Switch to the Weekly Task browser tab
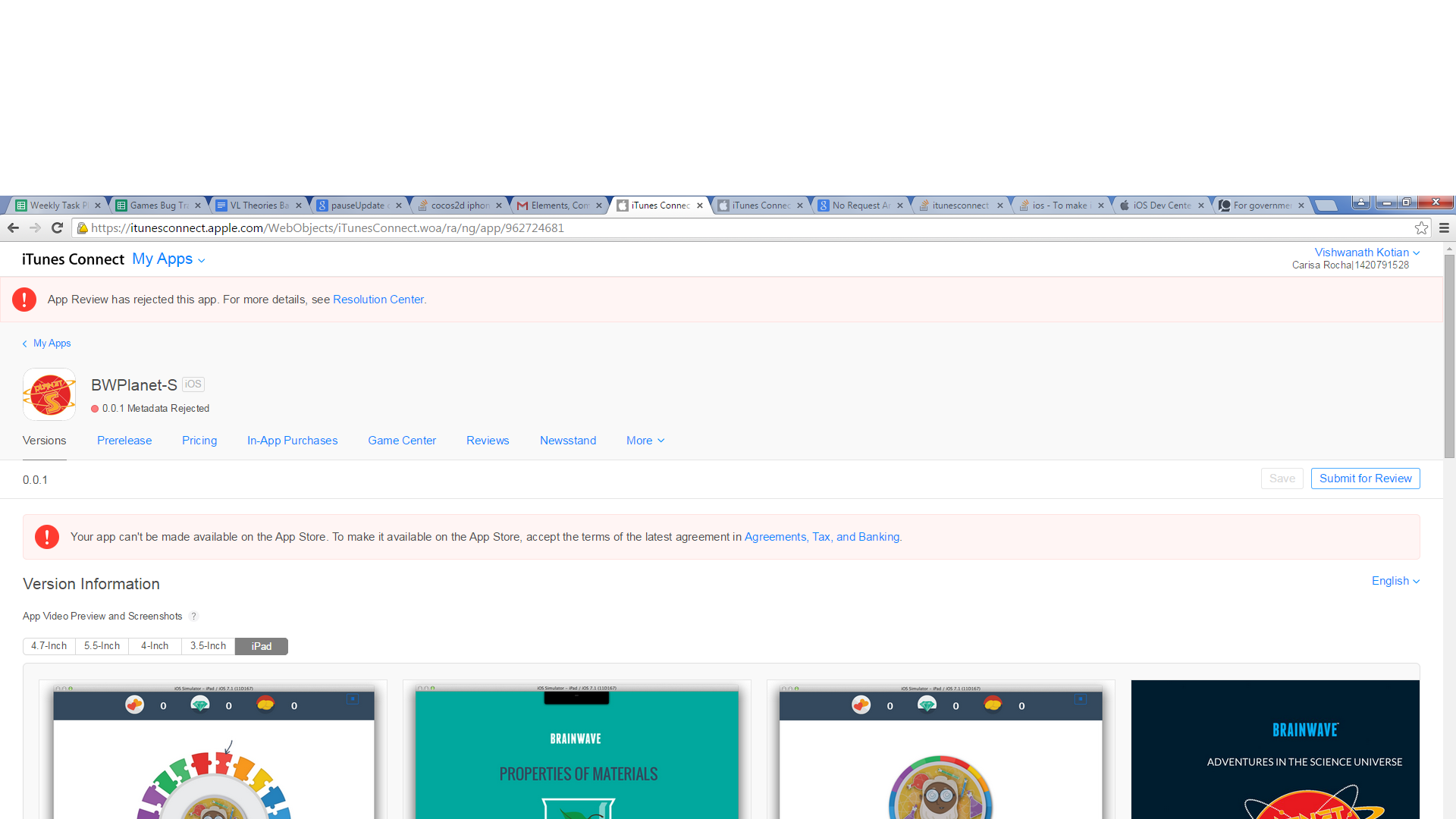 [x=58, y=206]
